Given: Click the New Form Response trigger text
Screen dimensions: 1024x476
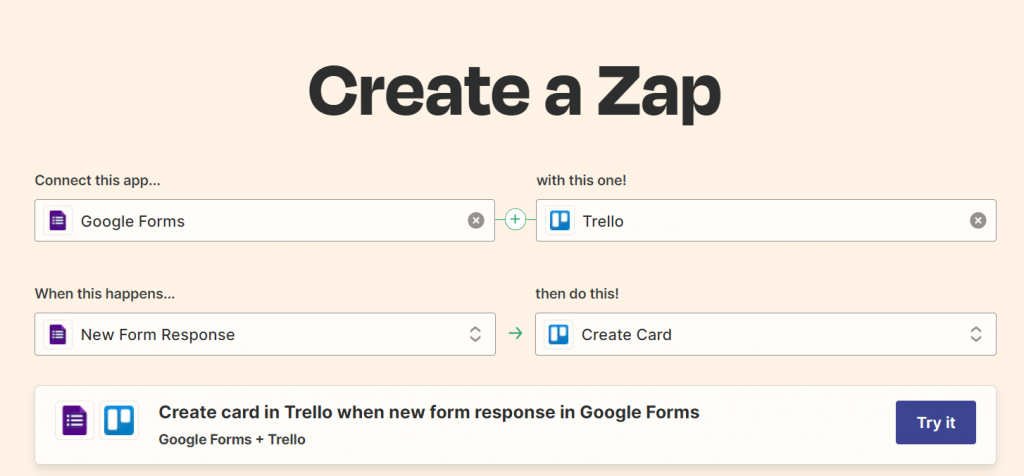Looking at the screenshot, I should tap(158, 335).
